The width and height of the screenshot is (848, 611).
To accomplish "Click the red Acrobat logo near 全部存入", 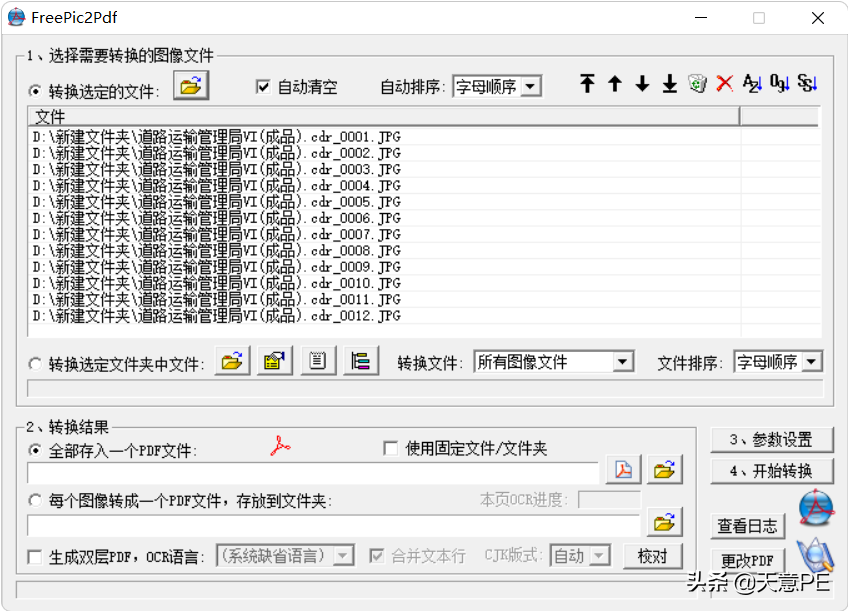I will coord(280,446).
